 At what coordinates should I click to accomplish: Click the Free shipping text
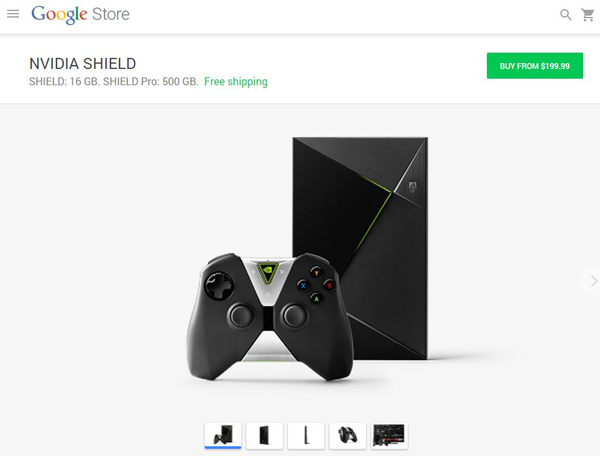click(x=236, y=81)
